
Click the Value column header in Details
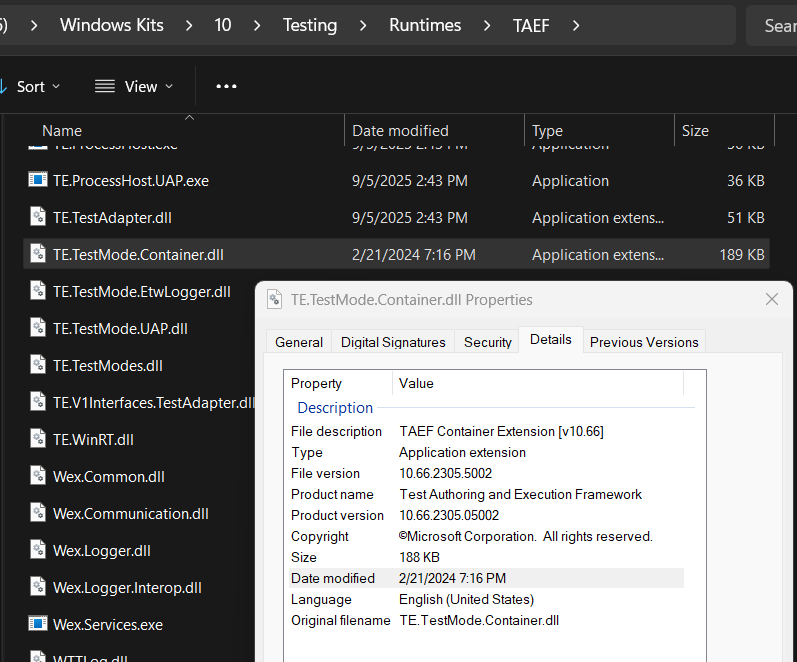click(538, 383)
